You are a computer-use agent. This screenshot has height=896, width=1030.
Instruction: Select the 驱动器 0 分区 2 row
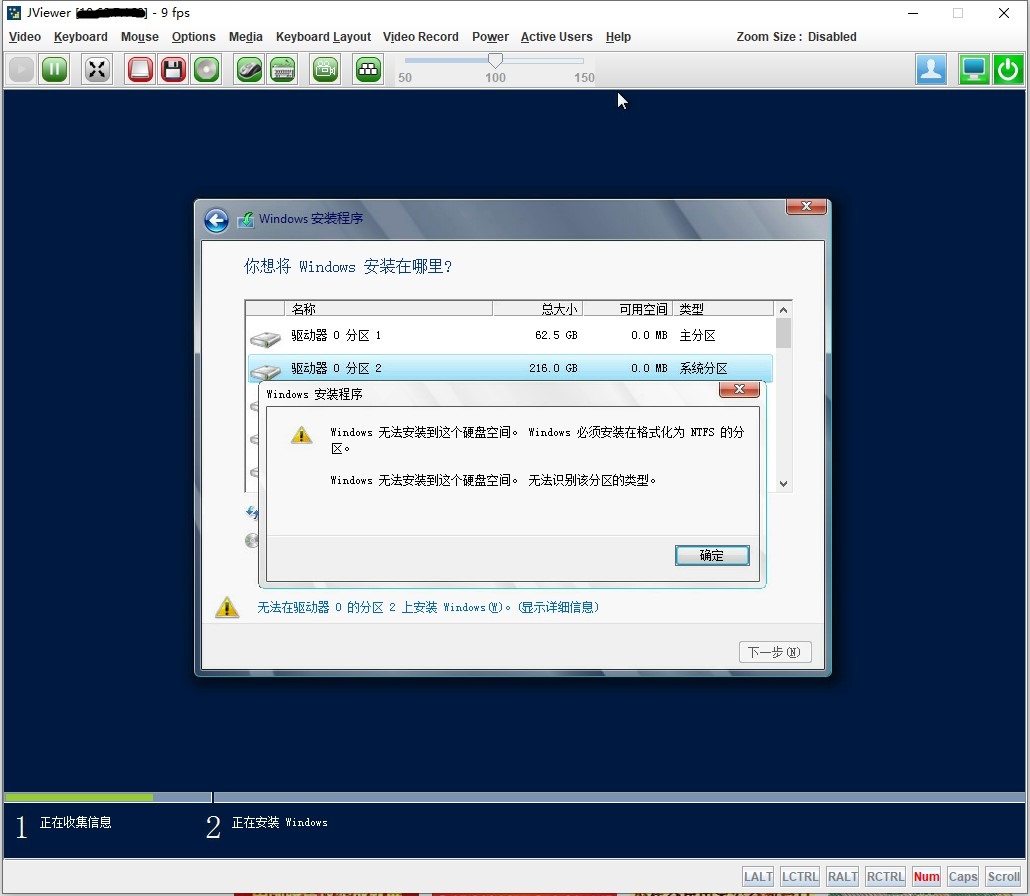click(x=510, y=368)
